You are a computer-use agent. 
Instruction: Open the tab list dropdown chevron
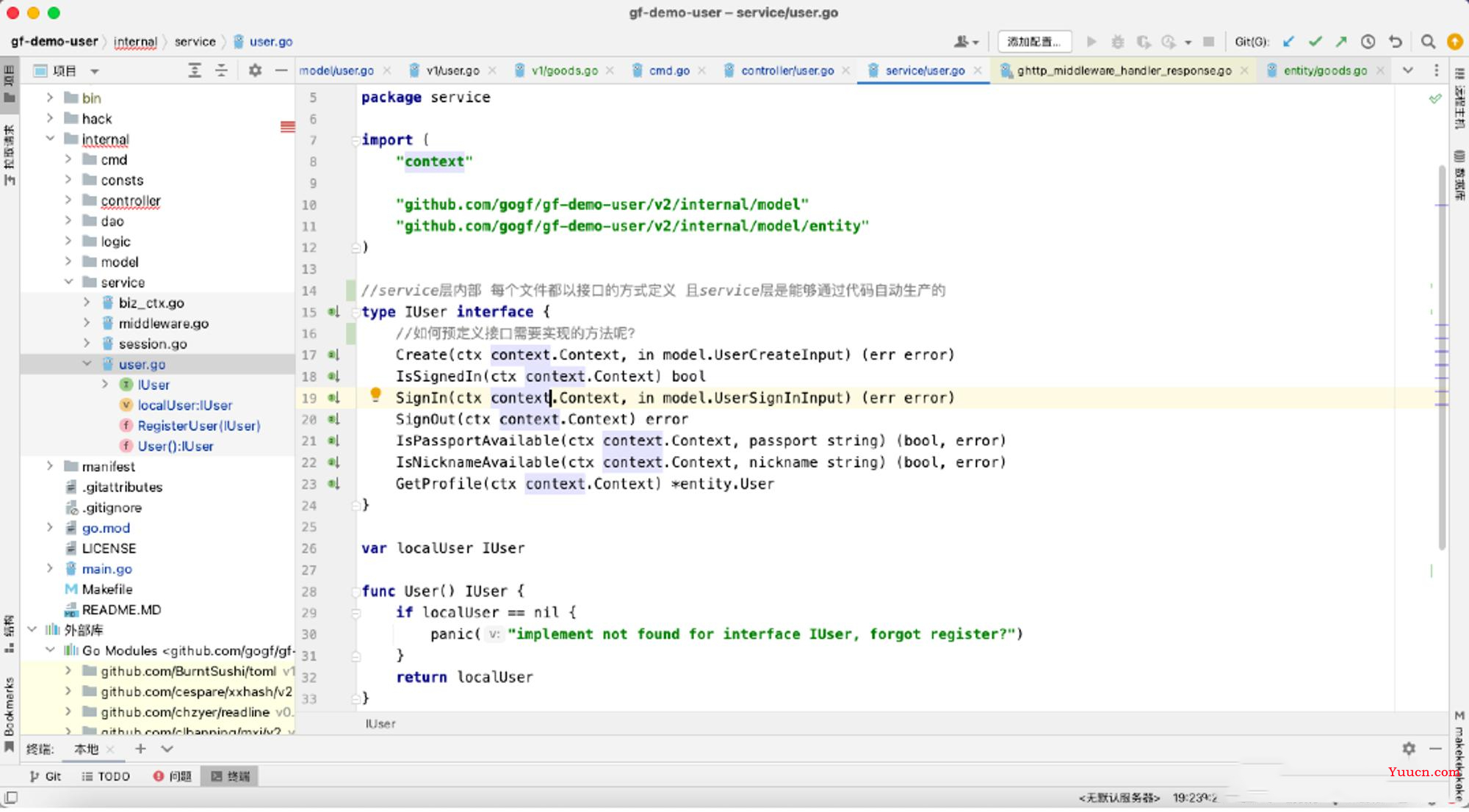pos(1407,70)
